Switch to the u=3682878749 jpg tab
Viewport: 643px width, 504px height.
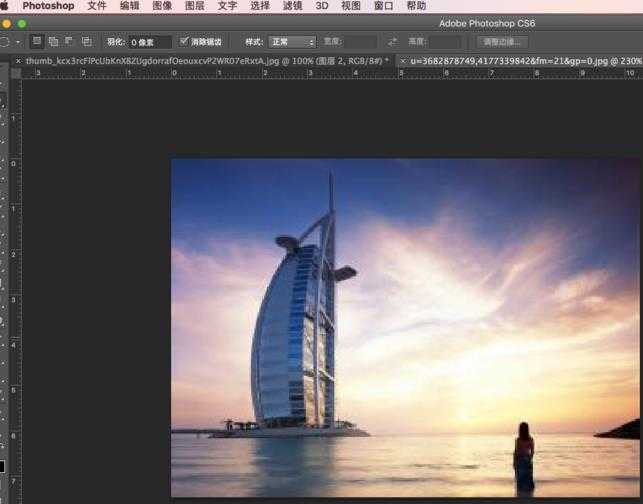520,61
